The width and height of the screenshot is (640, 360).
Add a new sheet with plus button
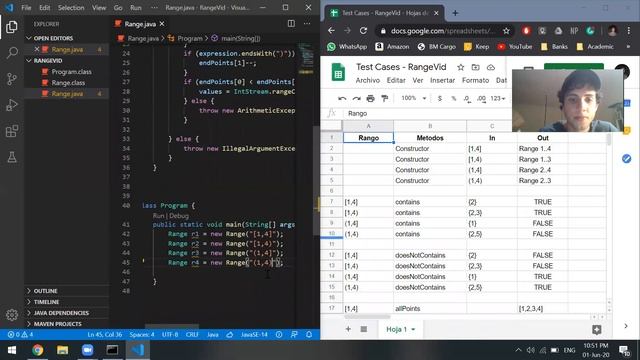(x=348, y=329)
